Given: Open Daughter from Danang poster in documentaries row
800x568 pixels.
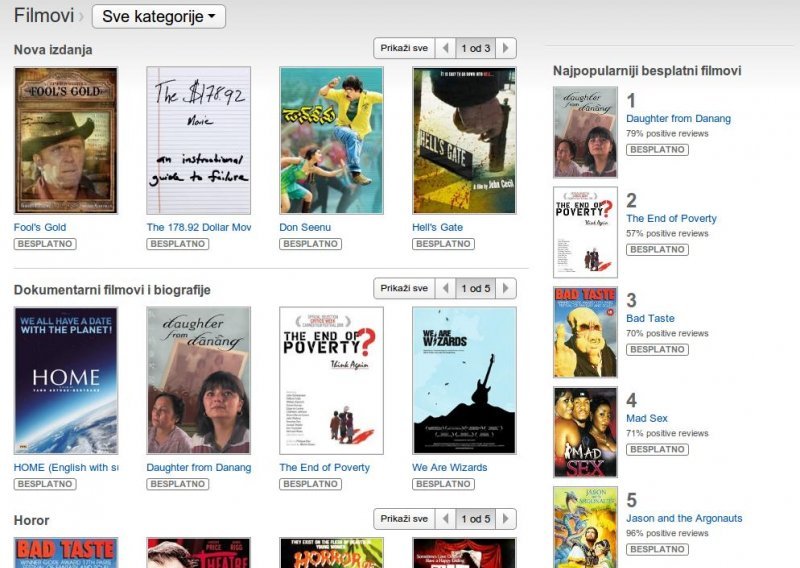Looking at the screenshot, I should coord(198,381).
